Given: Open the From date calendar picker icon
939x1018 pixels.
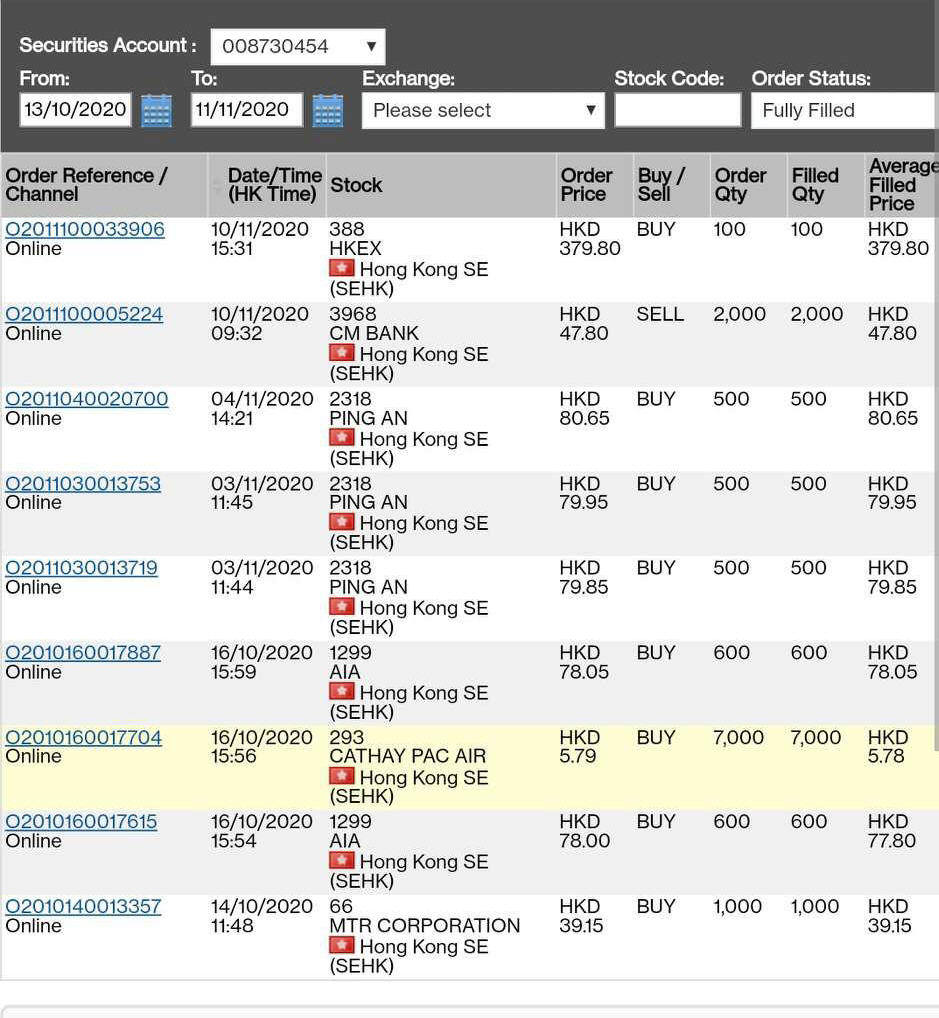Looking at the screenshot, I should pyautogui.click(x=156, y=110).
